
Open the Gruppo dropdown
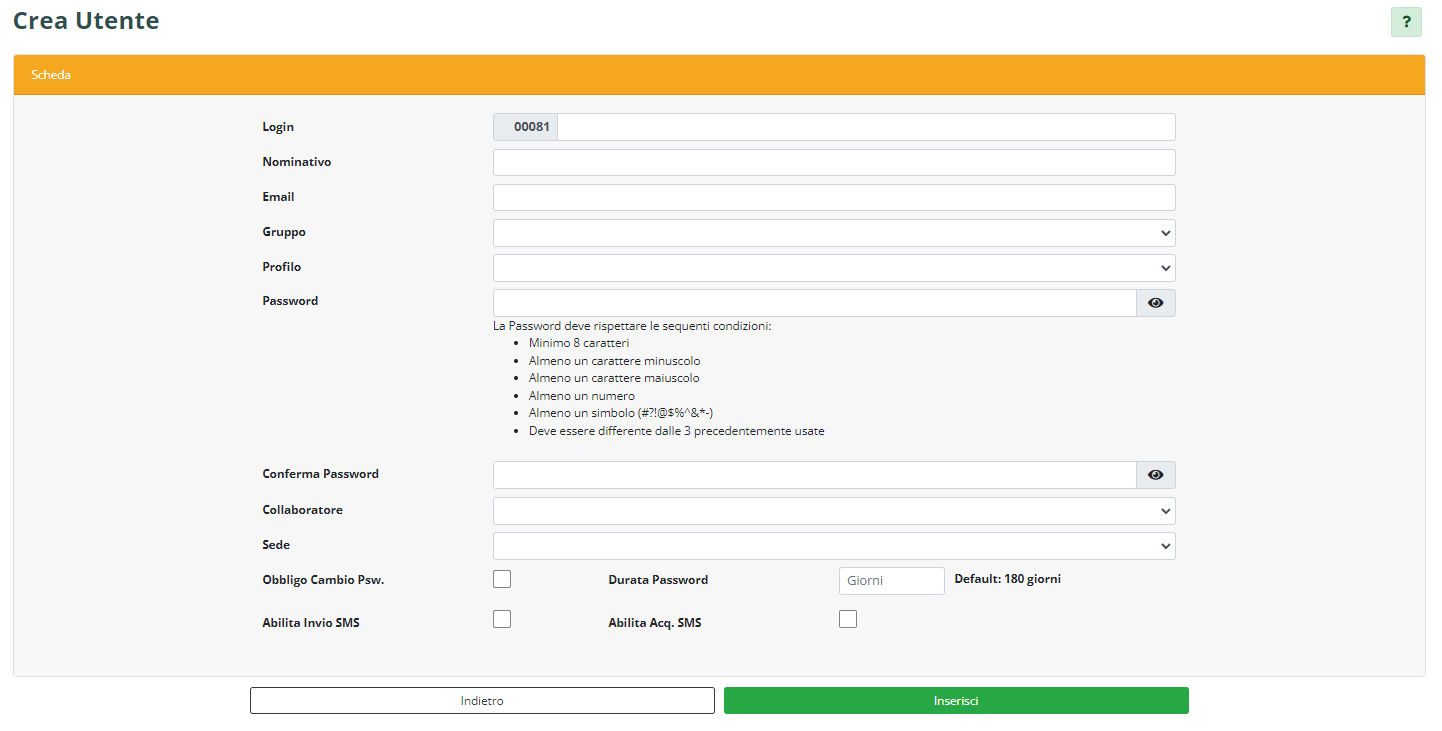click(833, 233)
